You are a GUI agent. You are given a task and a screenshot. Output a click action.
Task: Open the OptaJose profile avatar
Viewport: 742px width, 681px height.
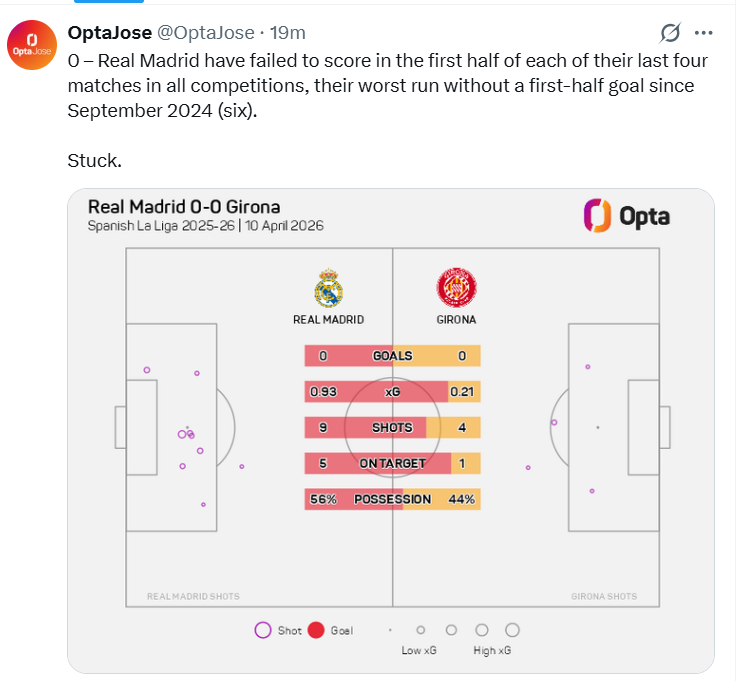pyautogui.click(x=33, y=45)
